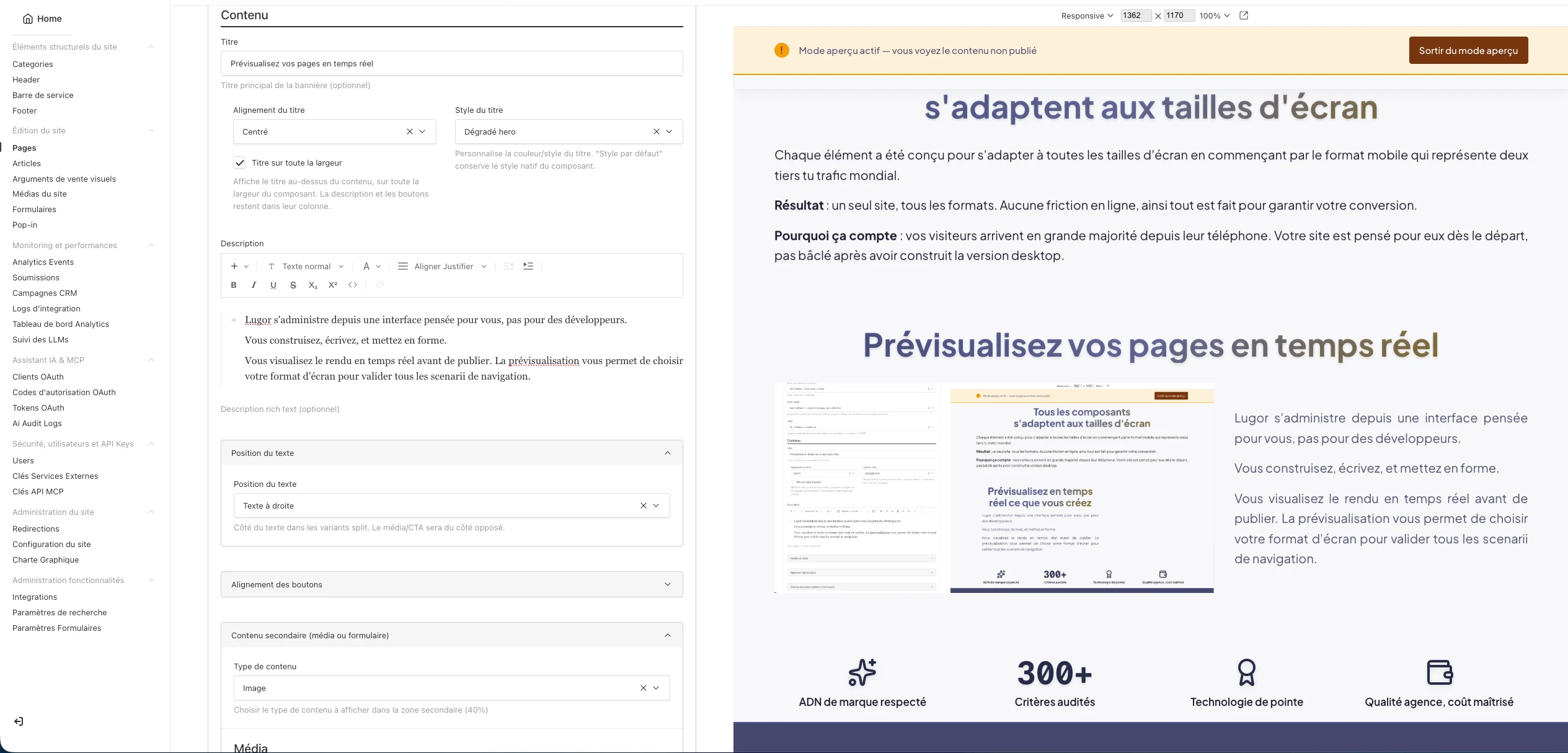Image resolution: width=1568 pixels, height=753 pixels.
Task: Click the insert link icon
Action: tap(380, 285)
